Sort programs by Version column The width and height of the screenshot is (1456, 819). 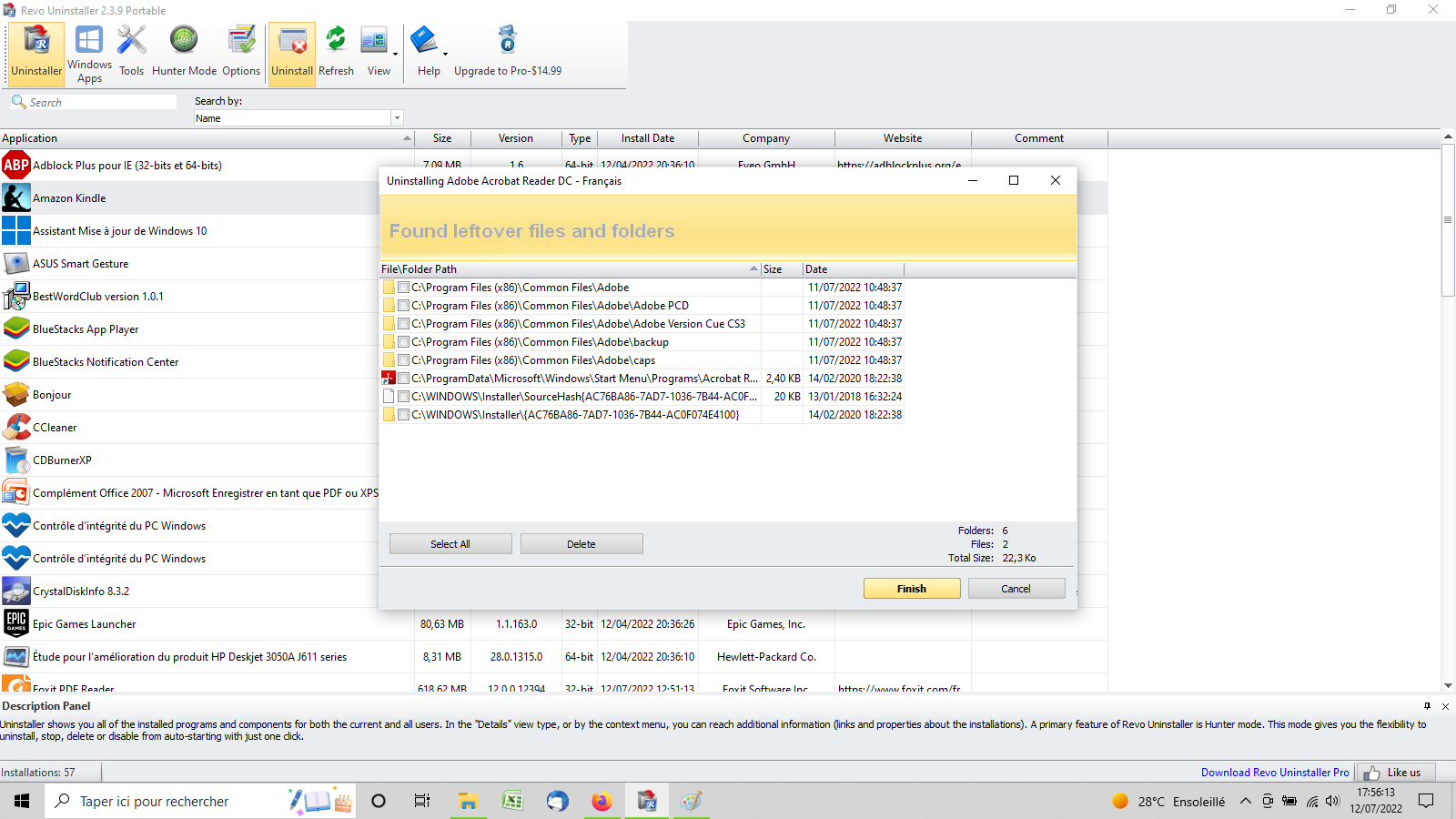(516, 138)
